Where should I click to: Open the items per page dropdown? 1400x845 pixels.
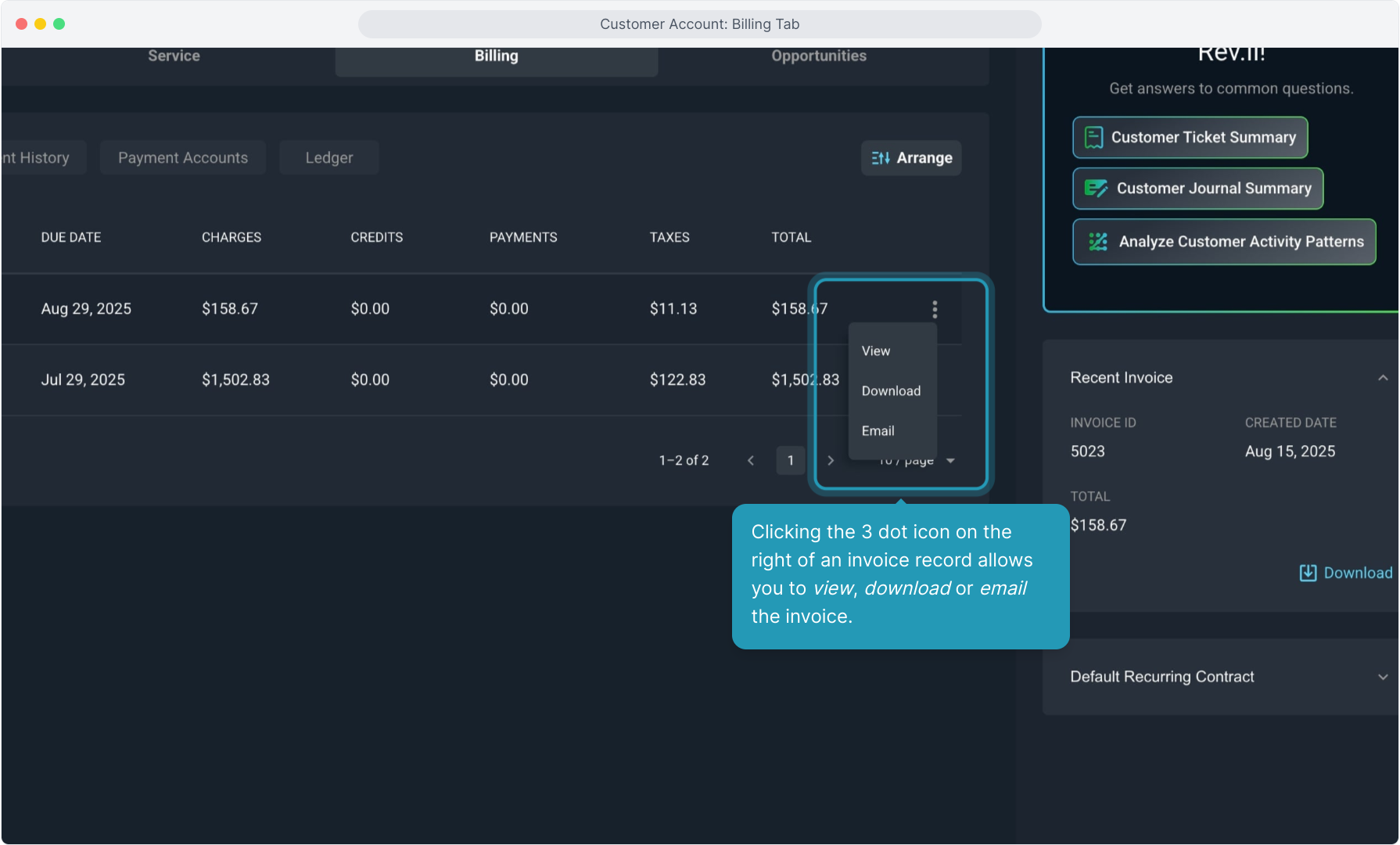tap(950, 461)
